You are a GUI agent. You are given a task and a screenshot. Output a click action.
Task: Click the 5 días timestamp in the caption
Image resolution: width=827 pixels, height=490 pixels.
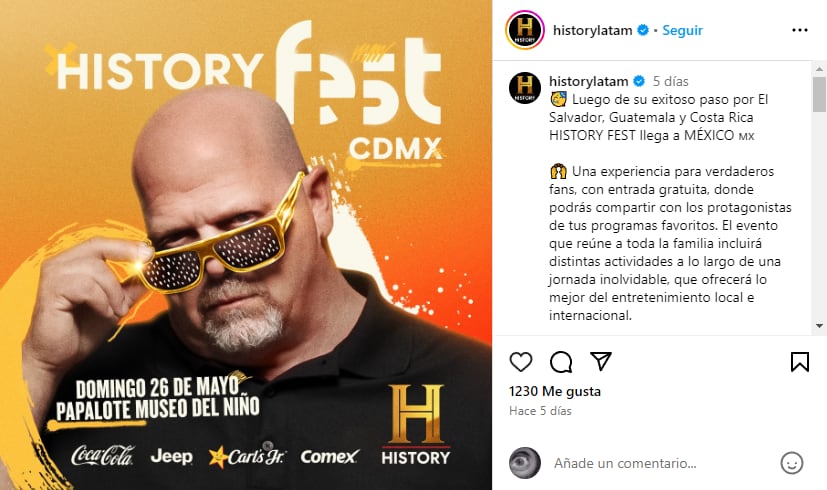point(671,81)
